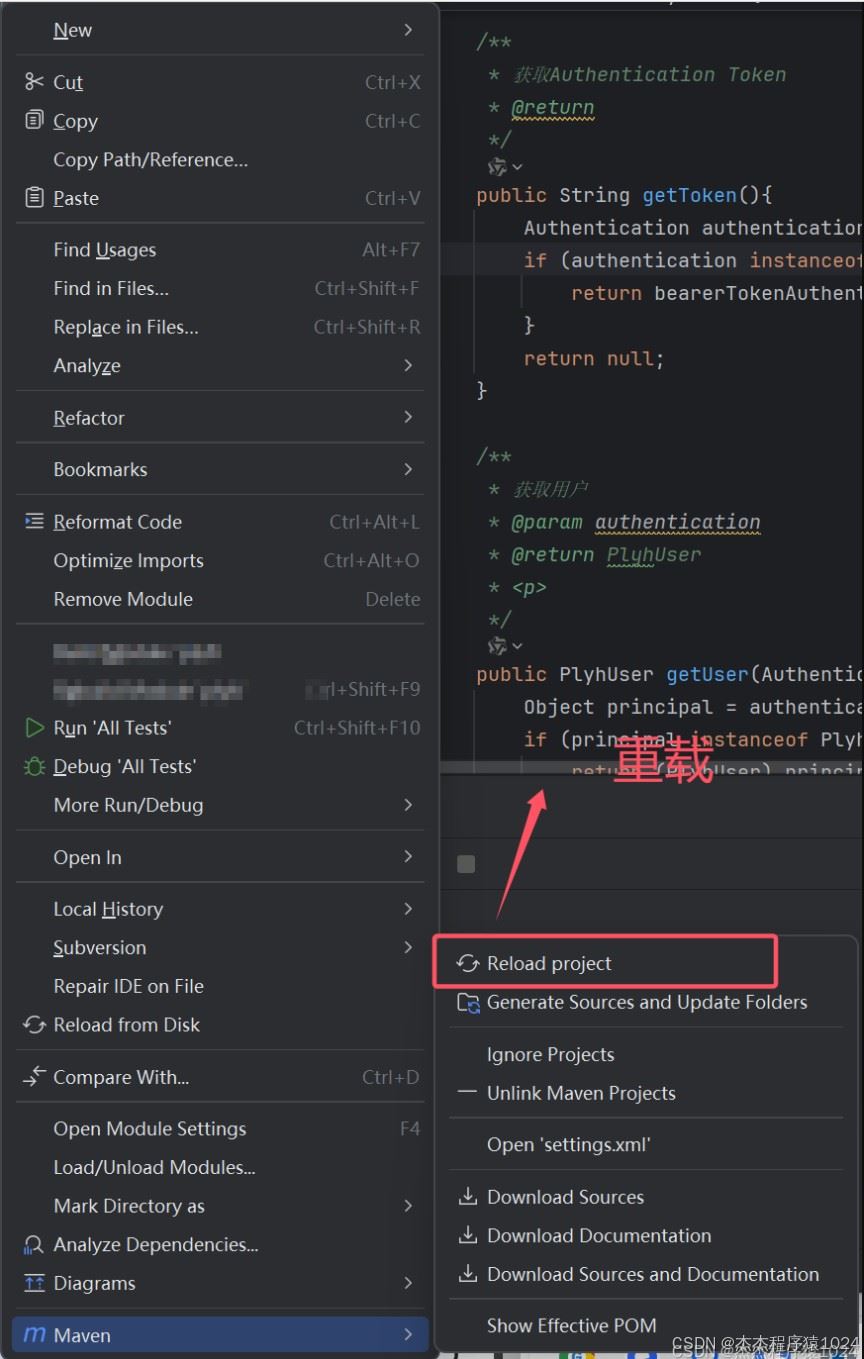Screen dimensions: 864x1359
Task: Open the Local History submenu arrow
Action: tap(408, 909)
